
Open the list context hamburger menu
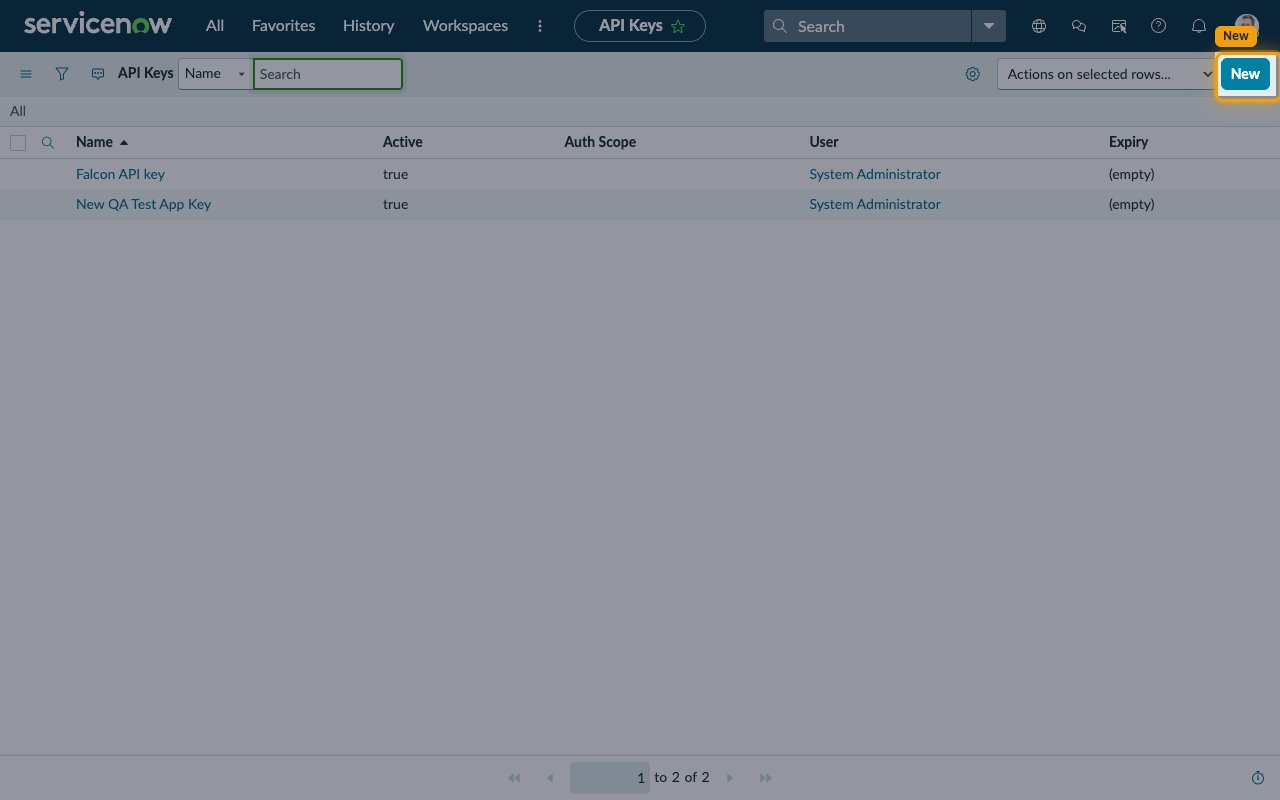26,74
